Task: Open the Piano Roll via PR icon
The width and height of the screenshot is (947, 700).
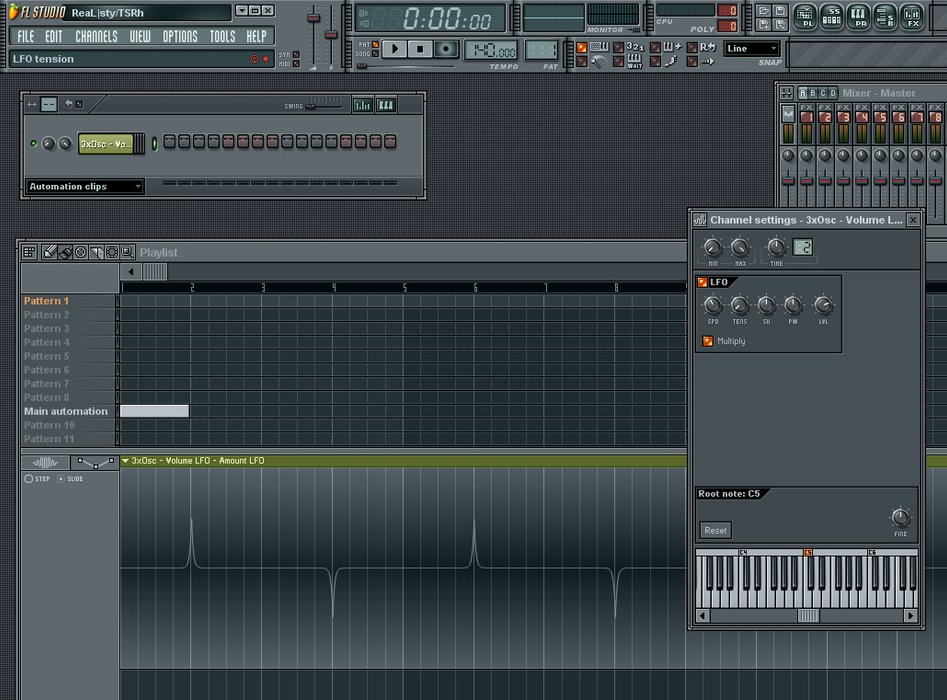Action: click(858, 16)
